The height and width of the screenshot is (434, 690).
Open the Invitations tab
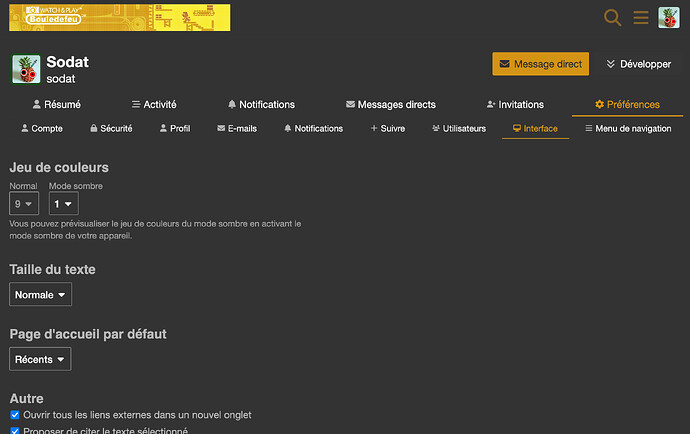515,104
